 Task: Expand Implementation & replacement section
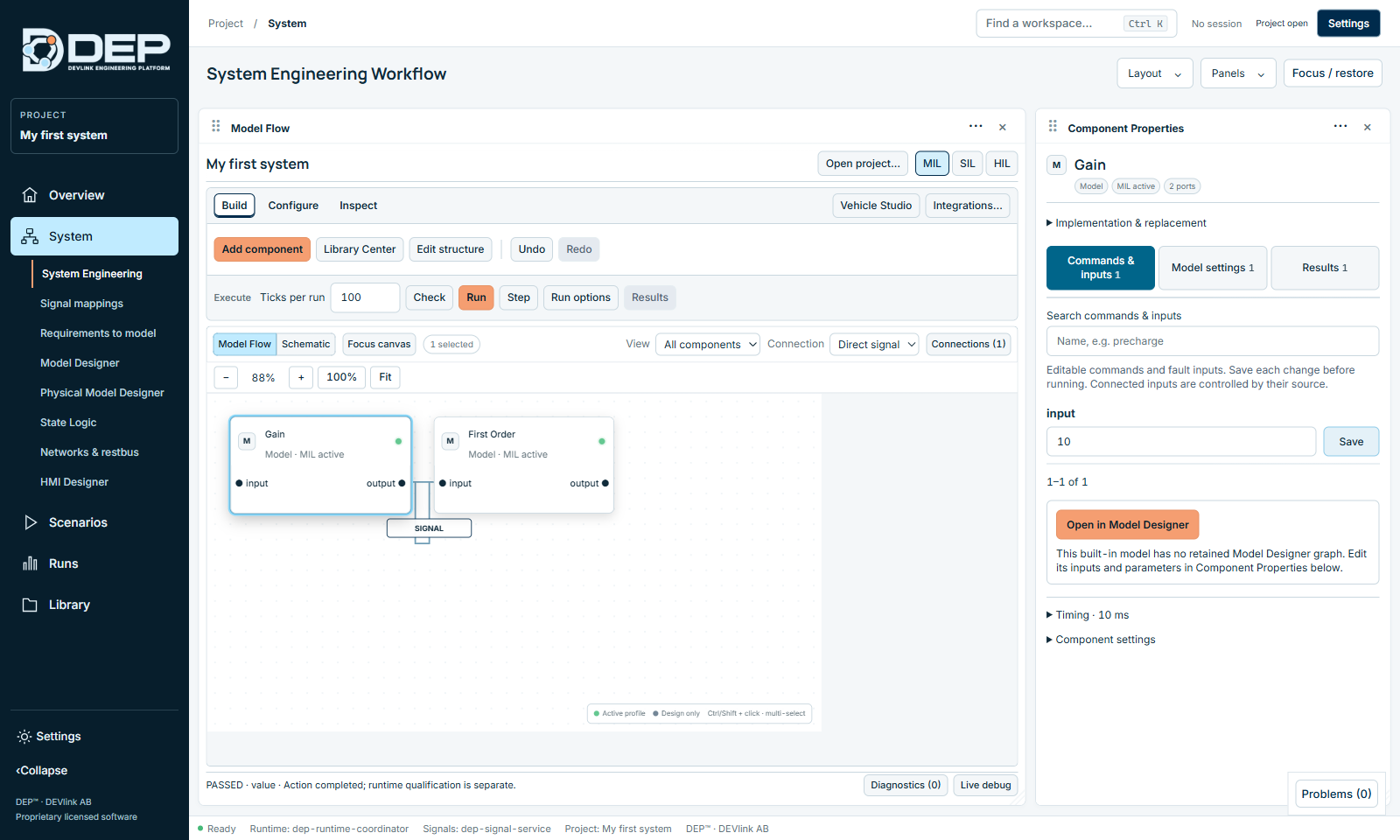(x=1126, y=223)
